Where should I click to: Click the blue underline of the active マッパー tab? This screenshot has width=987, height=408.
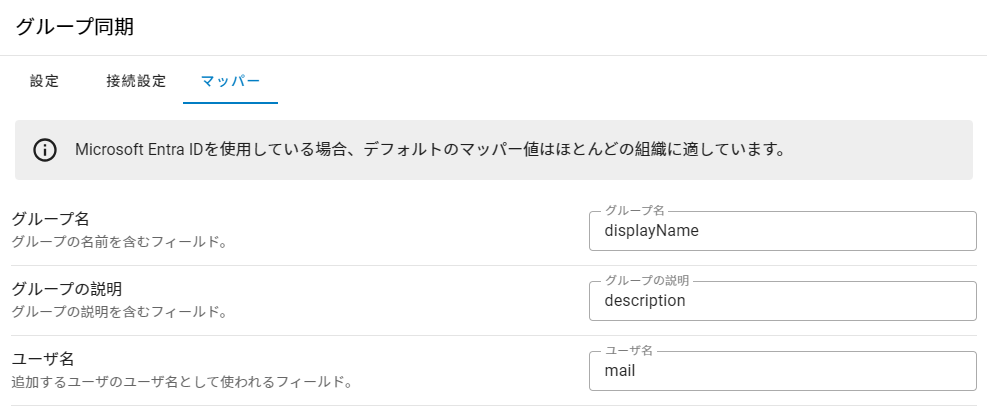click(230, 103)
